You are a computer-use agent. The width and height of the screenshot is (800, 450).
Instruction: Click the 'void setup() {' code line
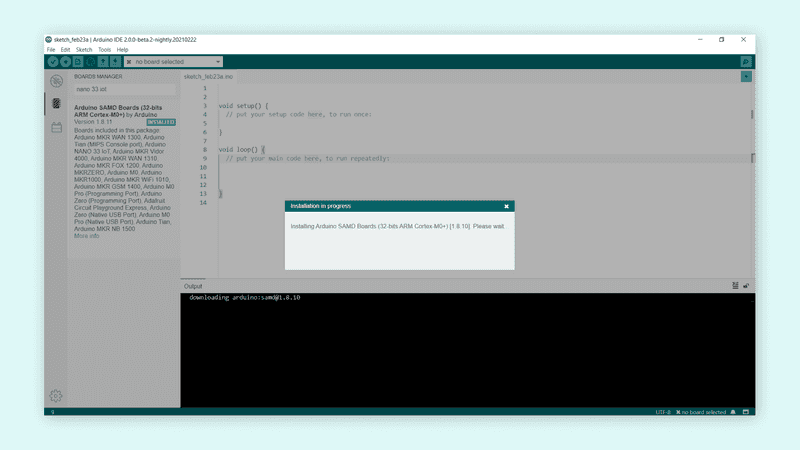tap(243, 106)
